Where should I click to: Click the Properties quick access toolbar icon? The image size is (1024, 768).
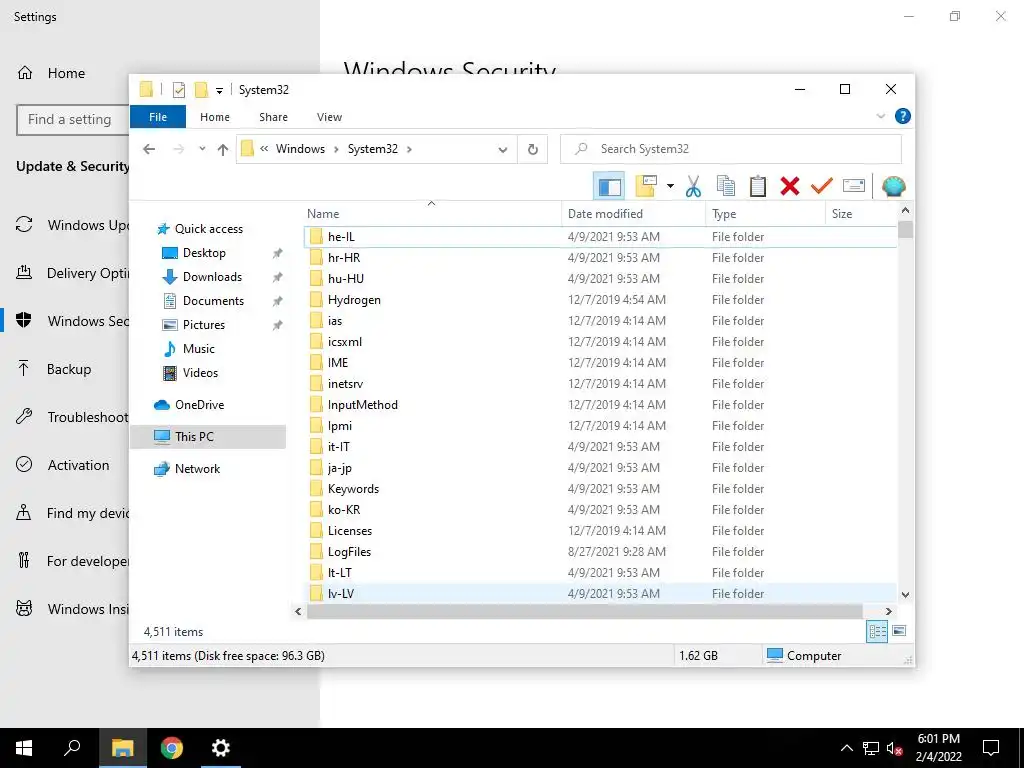coord(179,90)
